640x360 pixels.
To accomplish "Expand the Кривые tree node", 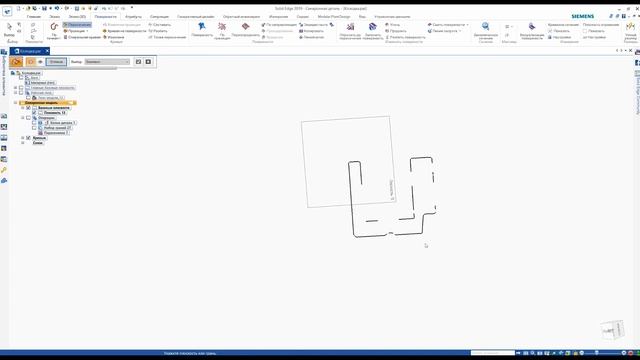I will pyautogui.click(x=23, y=138).
